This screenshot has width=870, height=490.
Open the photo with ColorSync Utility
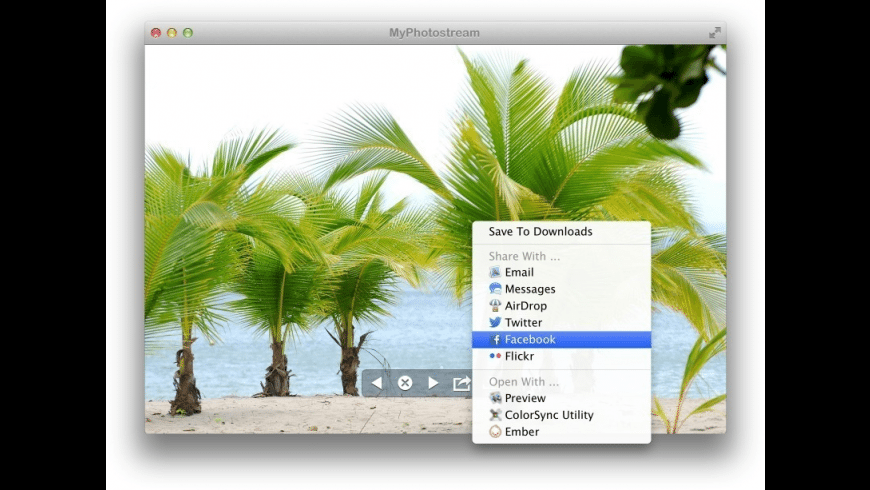[561, 415]
